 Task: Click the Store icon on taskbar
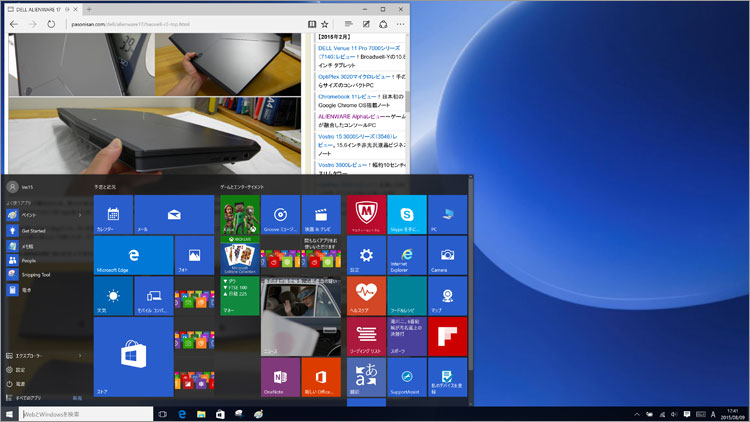click(220, 414)
